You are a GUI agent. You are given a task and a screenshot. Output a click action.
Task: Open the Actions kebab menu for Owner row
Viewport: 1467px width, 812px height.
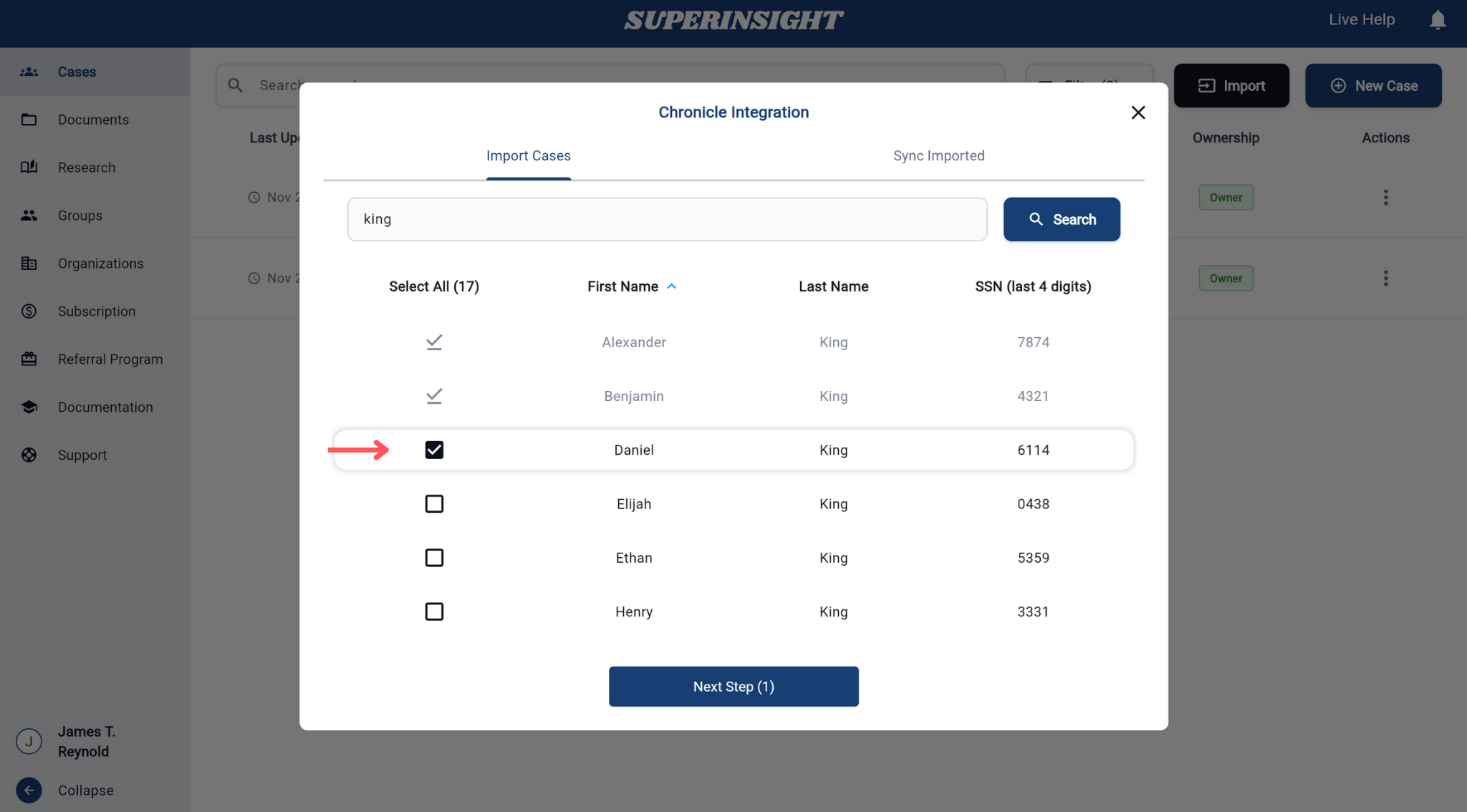(1385, 197)
